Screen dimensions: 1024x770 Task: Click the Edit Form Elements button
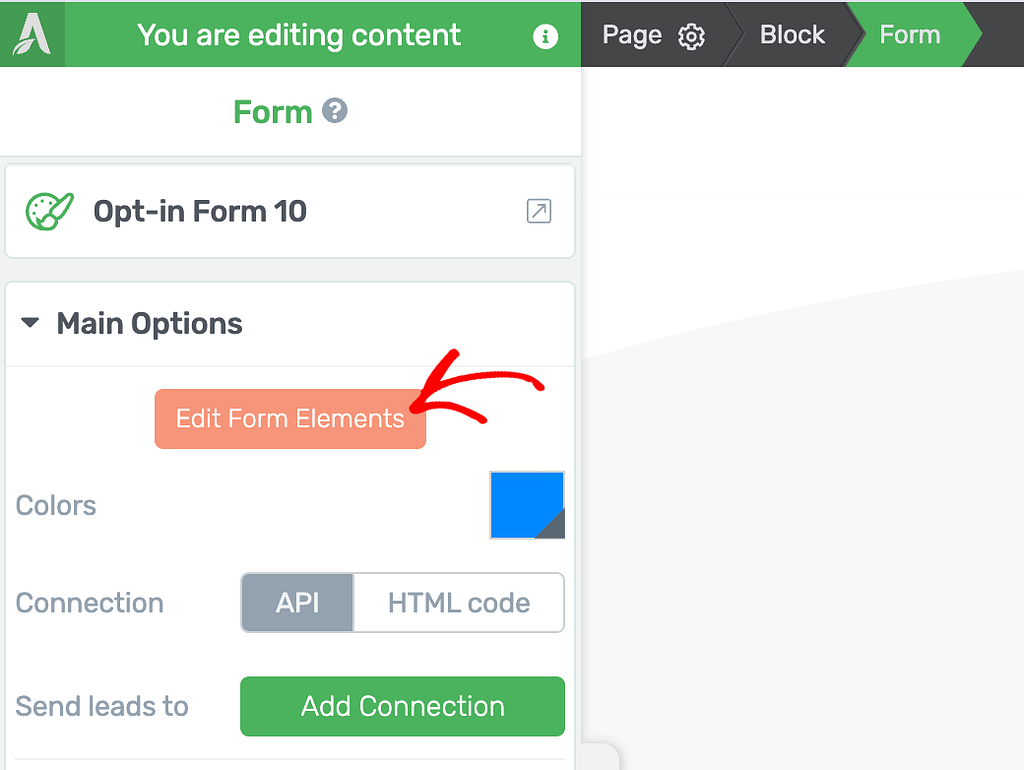(290, 419)
